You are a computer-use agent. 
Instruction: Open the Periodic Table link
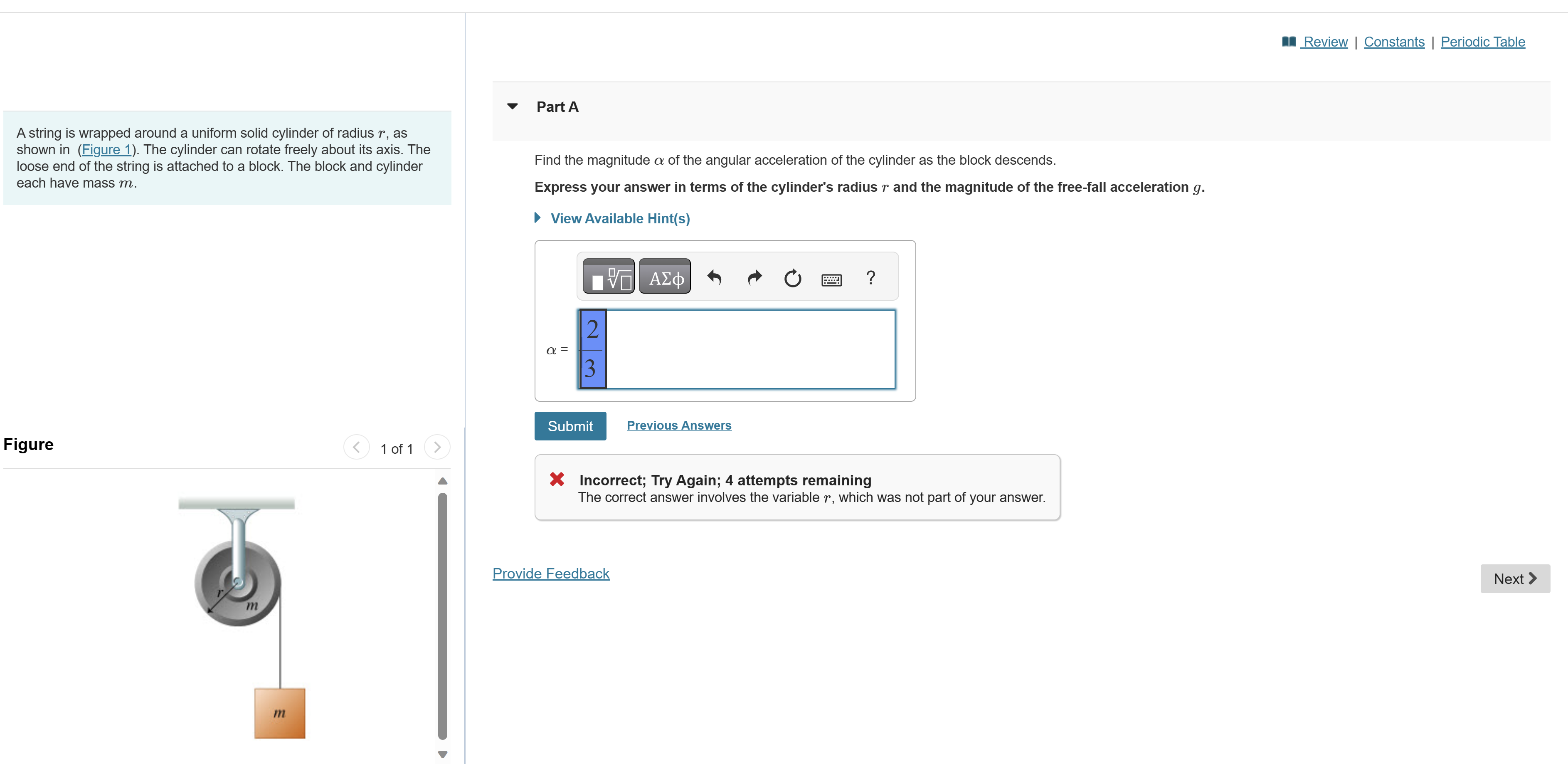click(x=1482, y=42)
